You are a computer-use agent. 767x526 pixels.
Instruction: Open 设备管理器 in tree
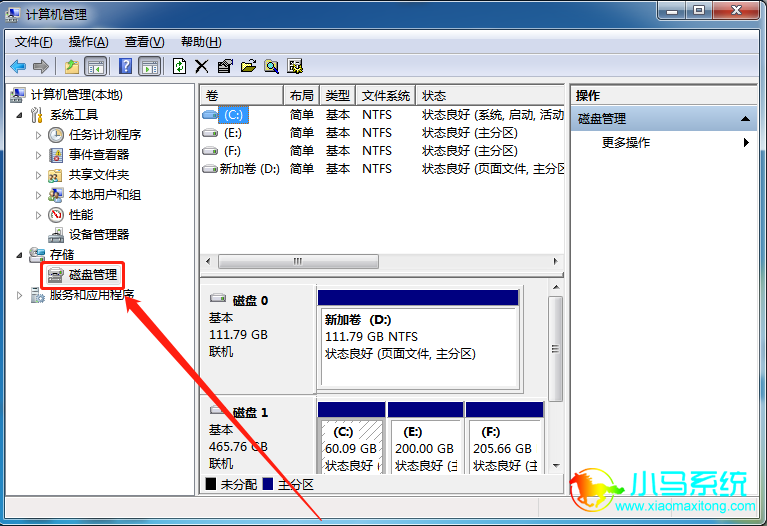tap(99, 235)
